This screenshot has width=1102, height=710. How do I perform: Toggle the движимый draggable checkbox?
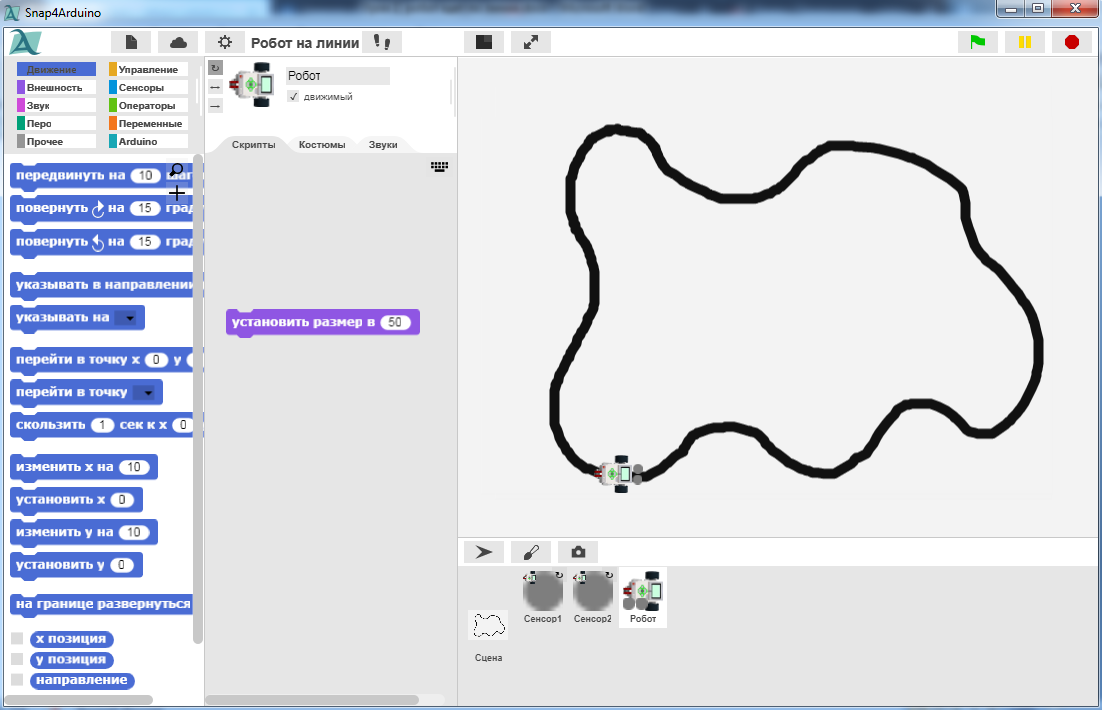[x=294, y=97]
